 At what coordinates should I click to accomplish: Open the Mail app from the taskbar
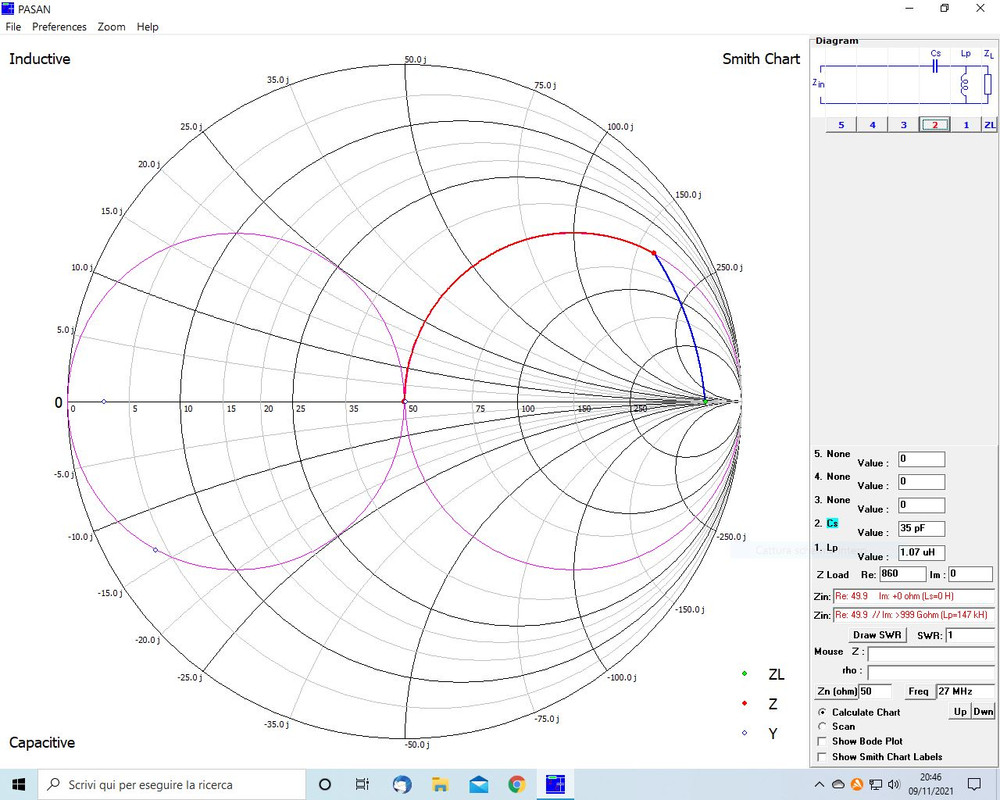(478, 784)
